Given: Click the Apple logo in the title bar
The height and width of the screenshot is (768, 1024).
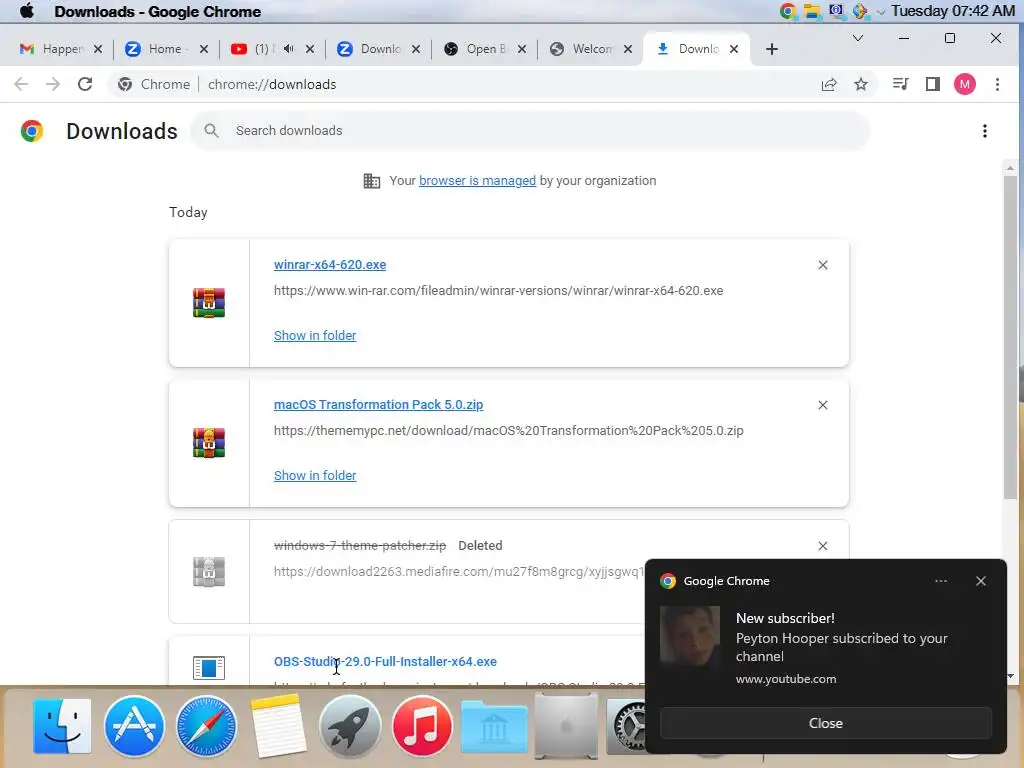Looking at the screenshot, I should tap(27, 11).
